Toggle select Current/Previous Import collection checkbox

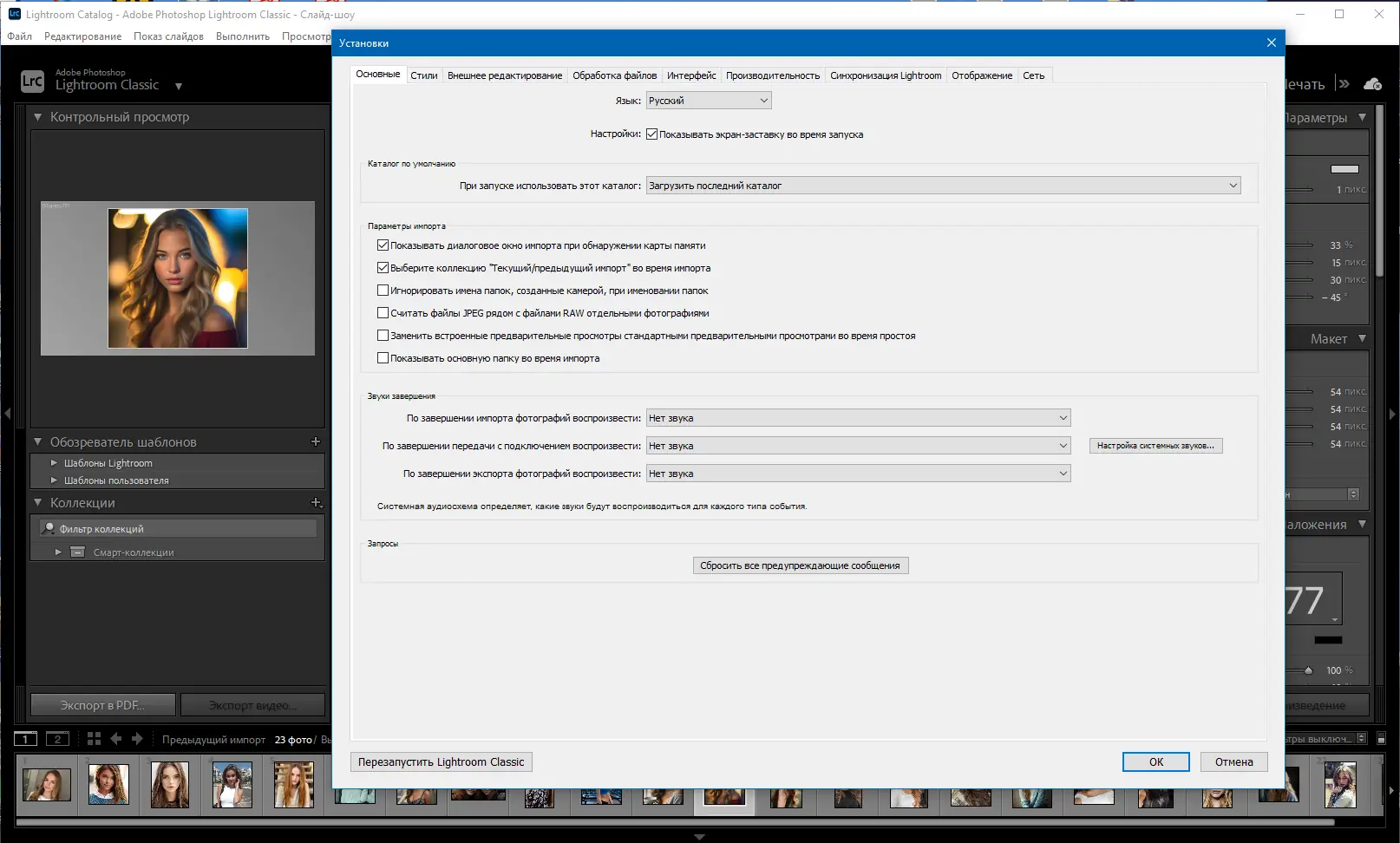point(383,268)
